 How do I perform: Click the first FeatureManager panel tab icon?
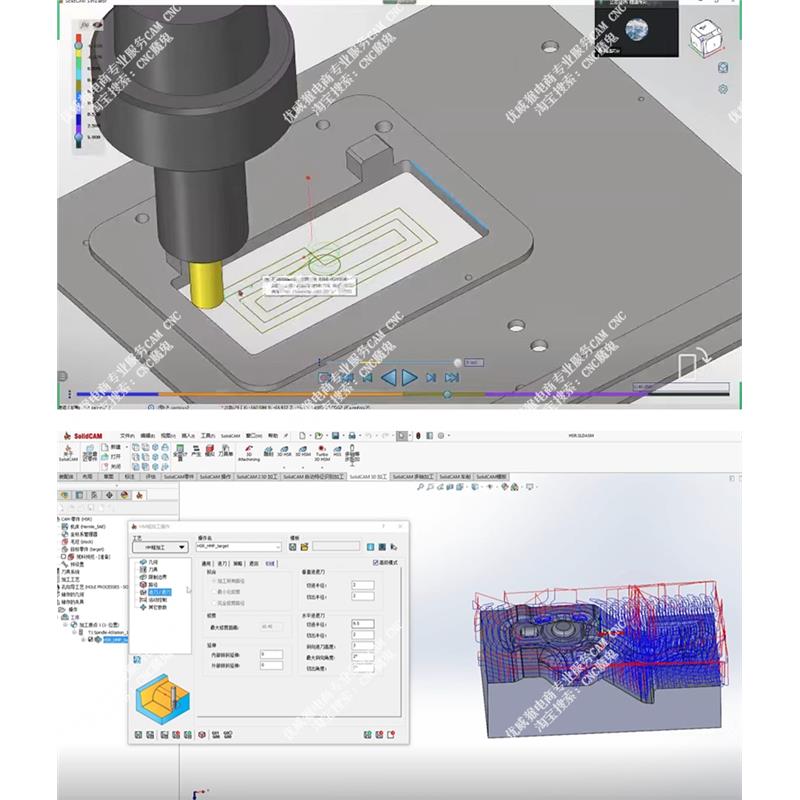coord(64,495)
